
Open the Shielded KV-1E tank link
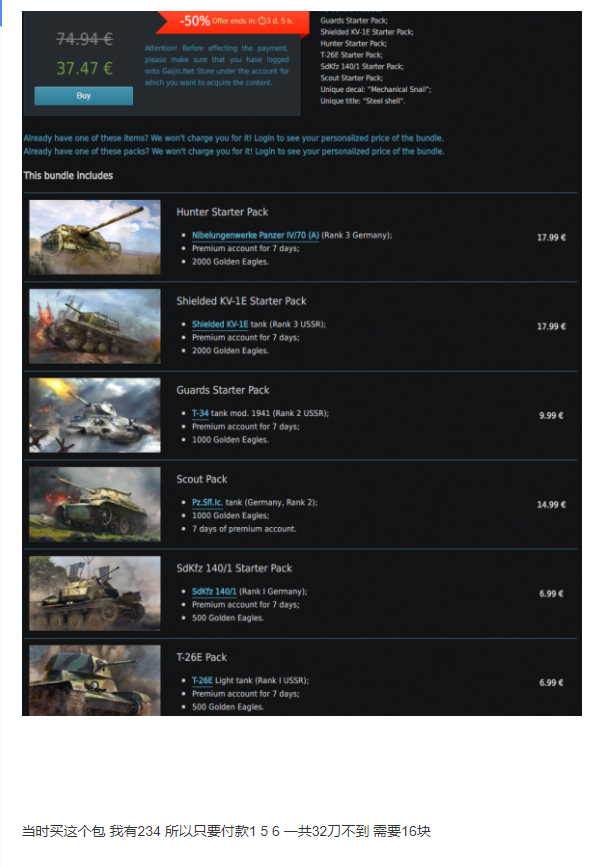pos(220,324)
